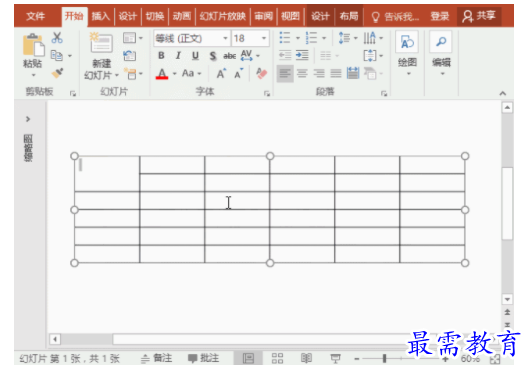Click the Share button
Screen dimensions: 529x375
(479, 16)
